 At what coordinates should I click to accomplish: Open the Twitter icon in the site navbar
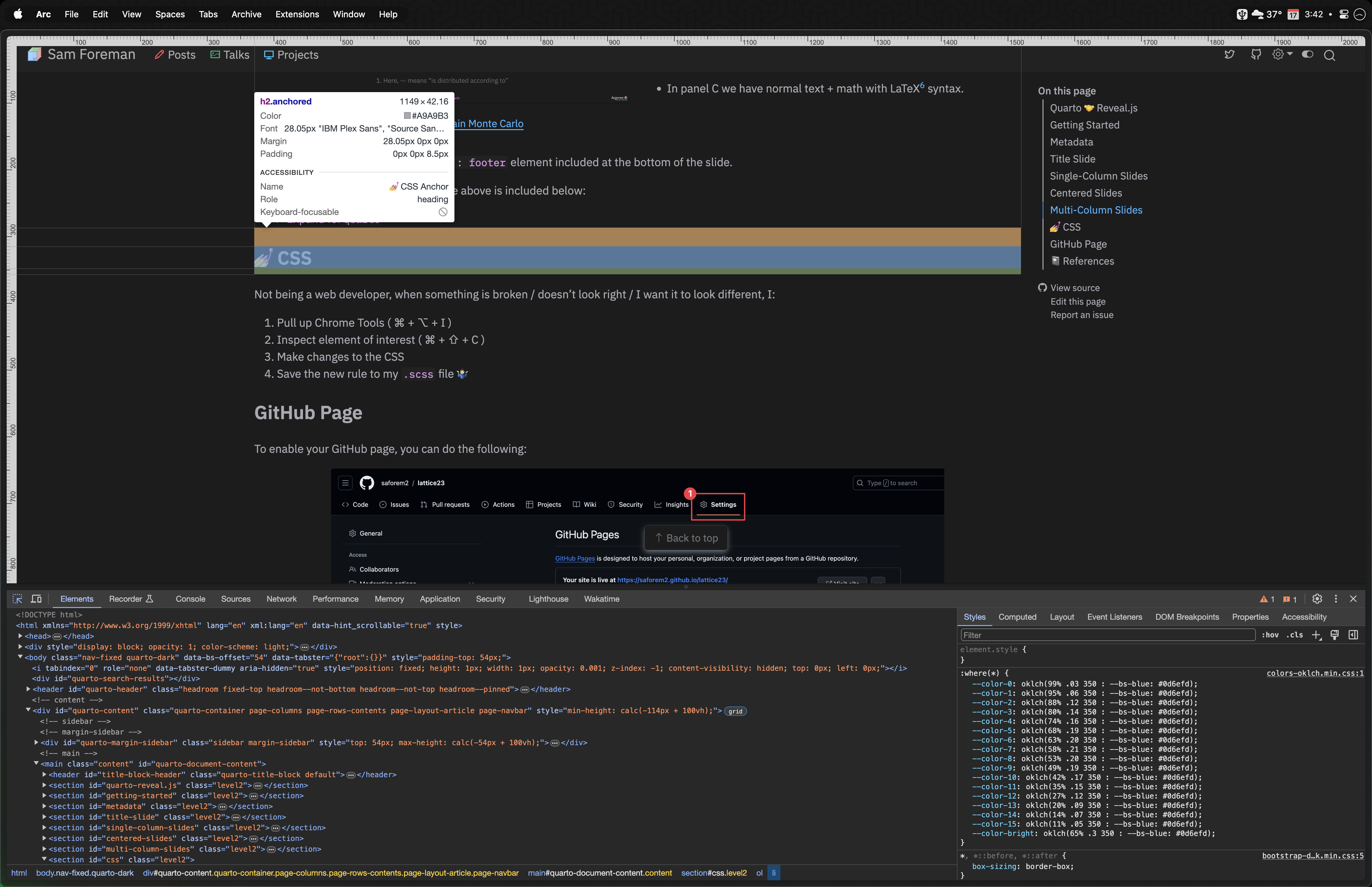1229,55
